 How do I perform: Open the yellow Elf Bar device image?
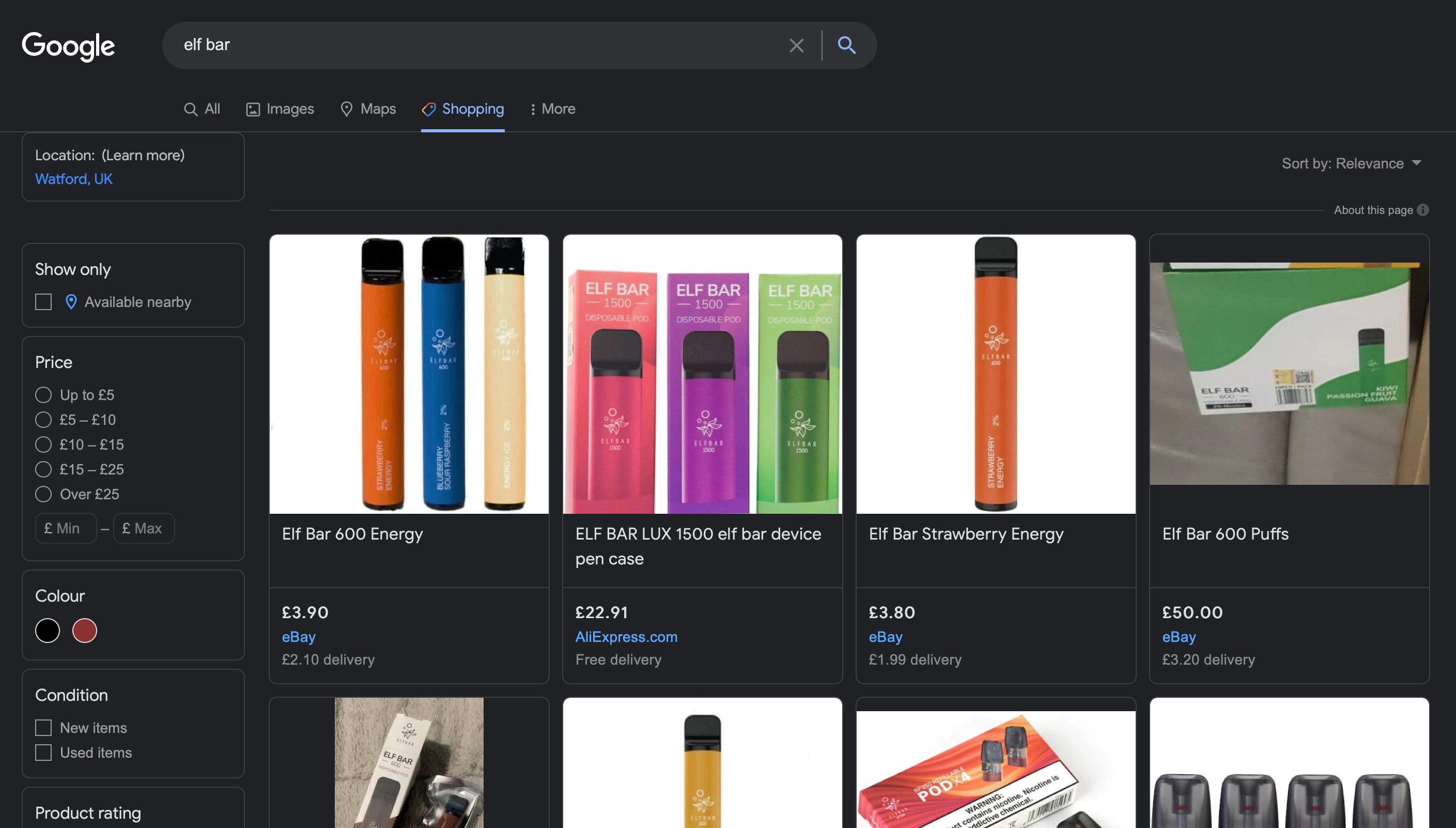(x=703, y=763)
